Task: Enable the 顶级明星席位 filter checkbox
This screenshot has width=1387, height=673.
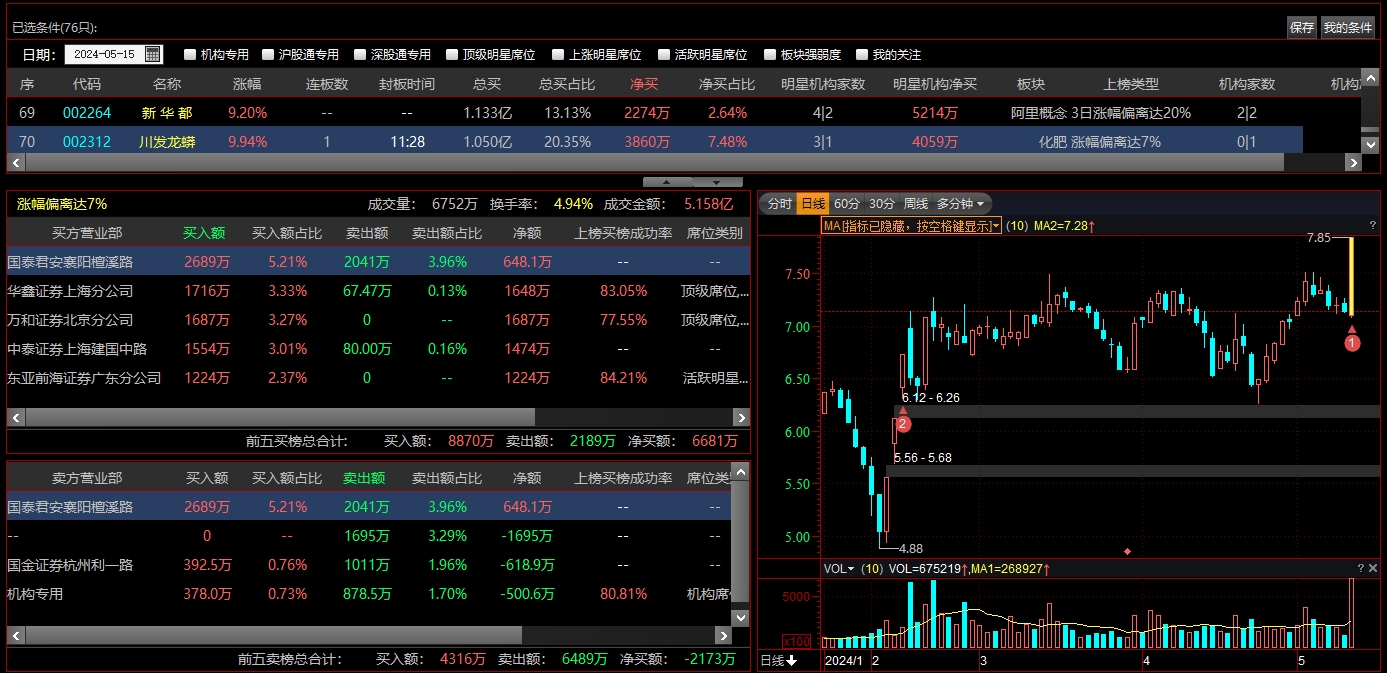Action: (452, 55)
